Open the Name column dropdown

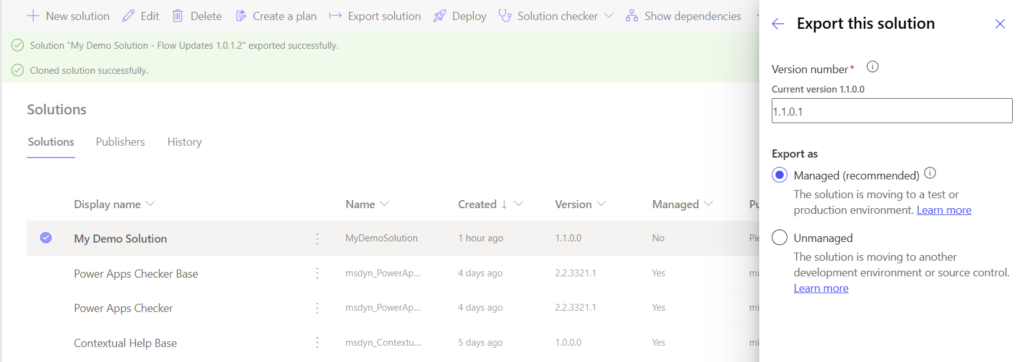385,204
